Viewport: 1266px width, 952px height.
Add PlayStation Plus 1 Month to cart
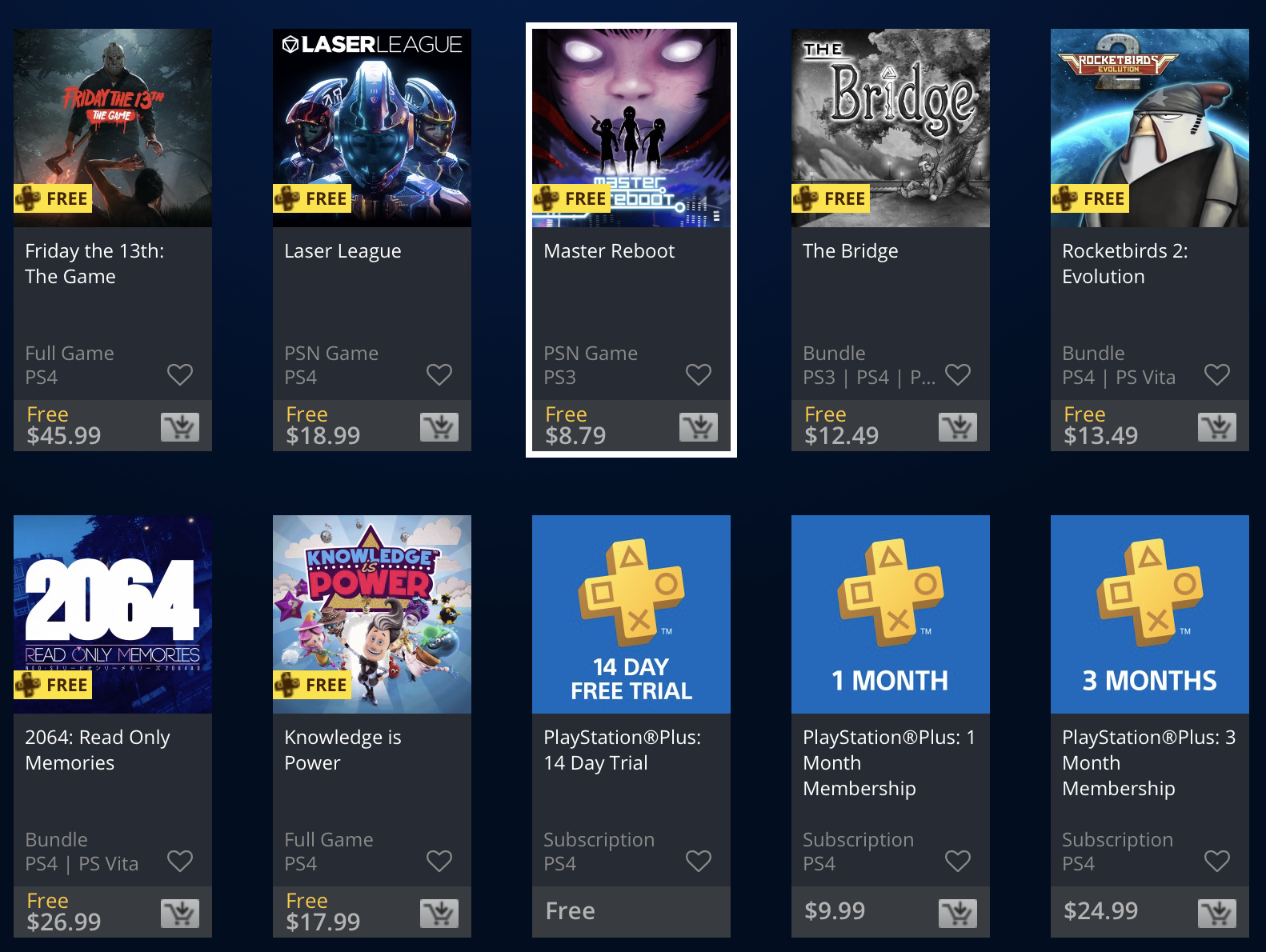tap(958, 914)
